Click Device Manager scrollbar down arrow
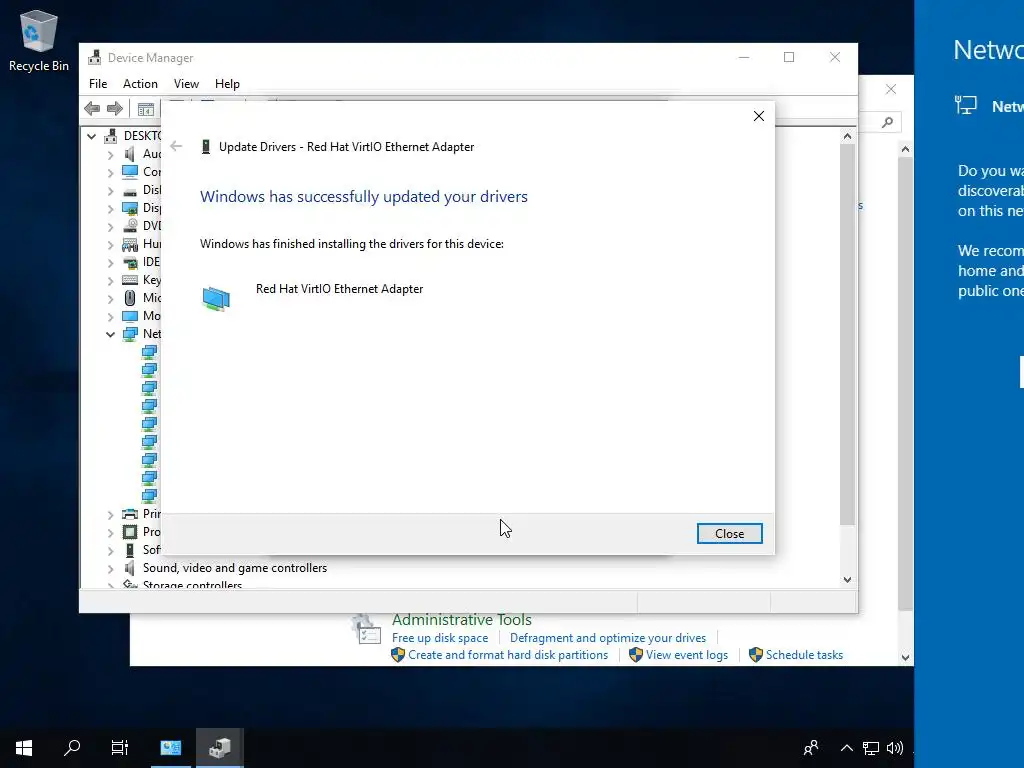Image resolution: width=1024 pixels, height=768 pixels. coord(847,579)
